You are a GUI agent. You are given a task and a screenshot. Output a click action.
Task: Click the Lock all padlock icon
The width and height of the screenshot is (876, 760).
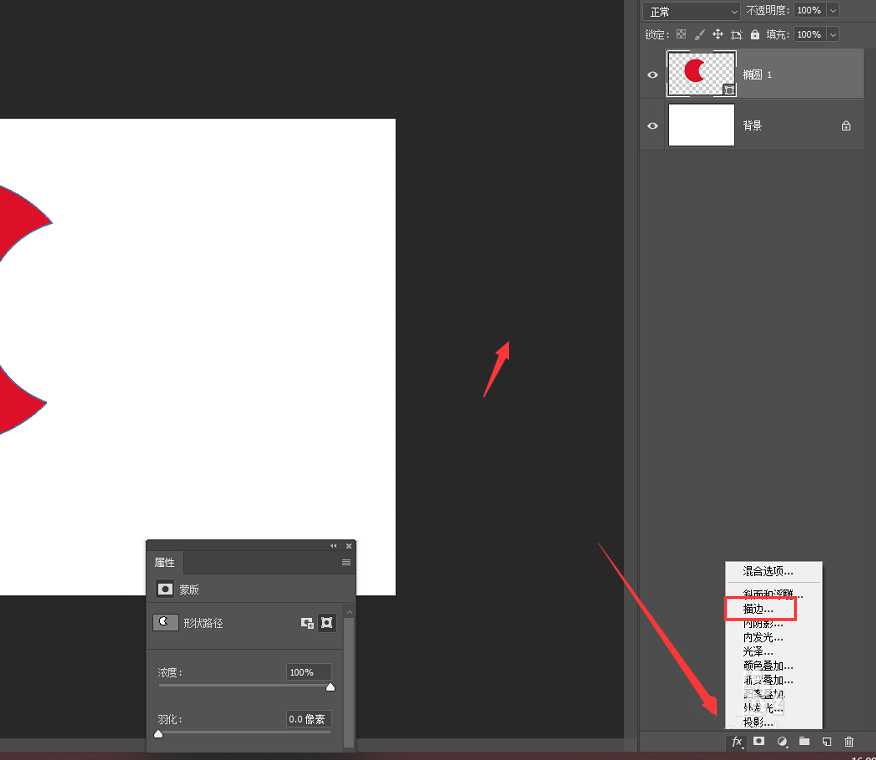(755, 34)
